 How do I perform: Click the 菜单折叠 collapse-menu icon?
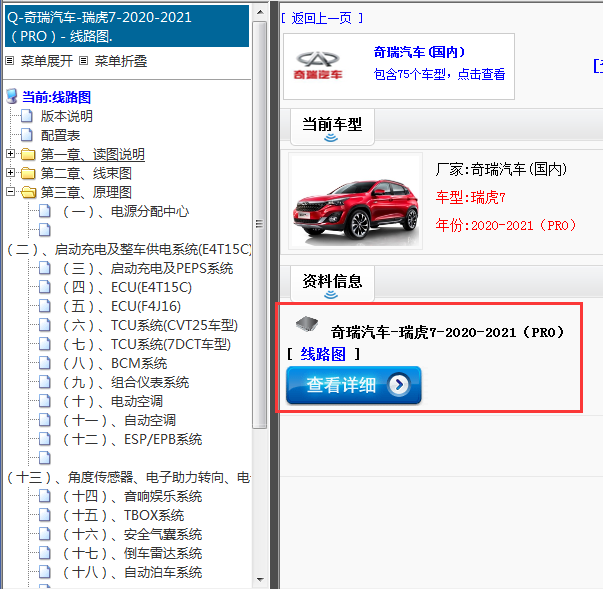click(83, 61)
